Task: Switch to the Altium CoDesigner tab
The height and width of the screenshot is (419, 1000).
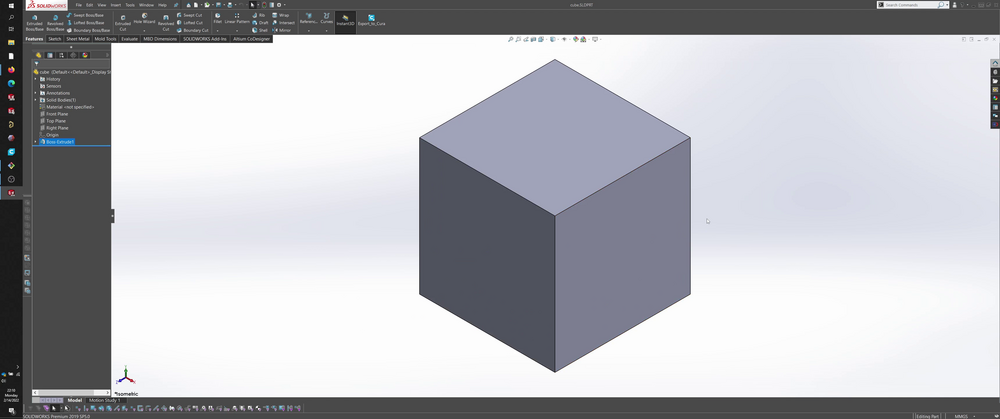Action: click(x=251, y=39)
